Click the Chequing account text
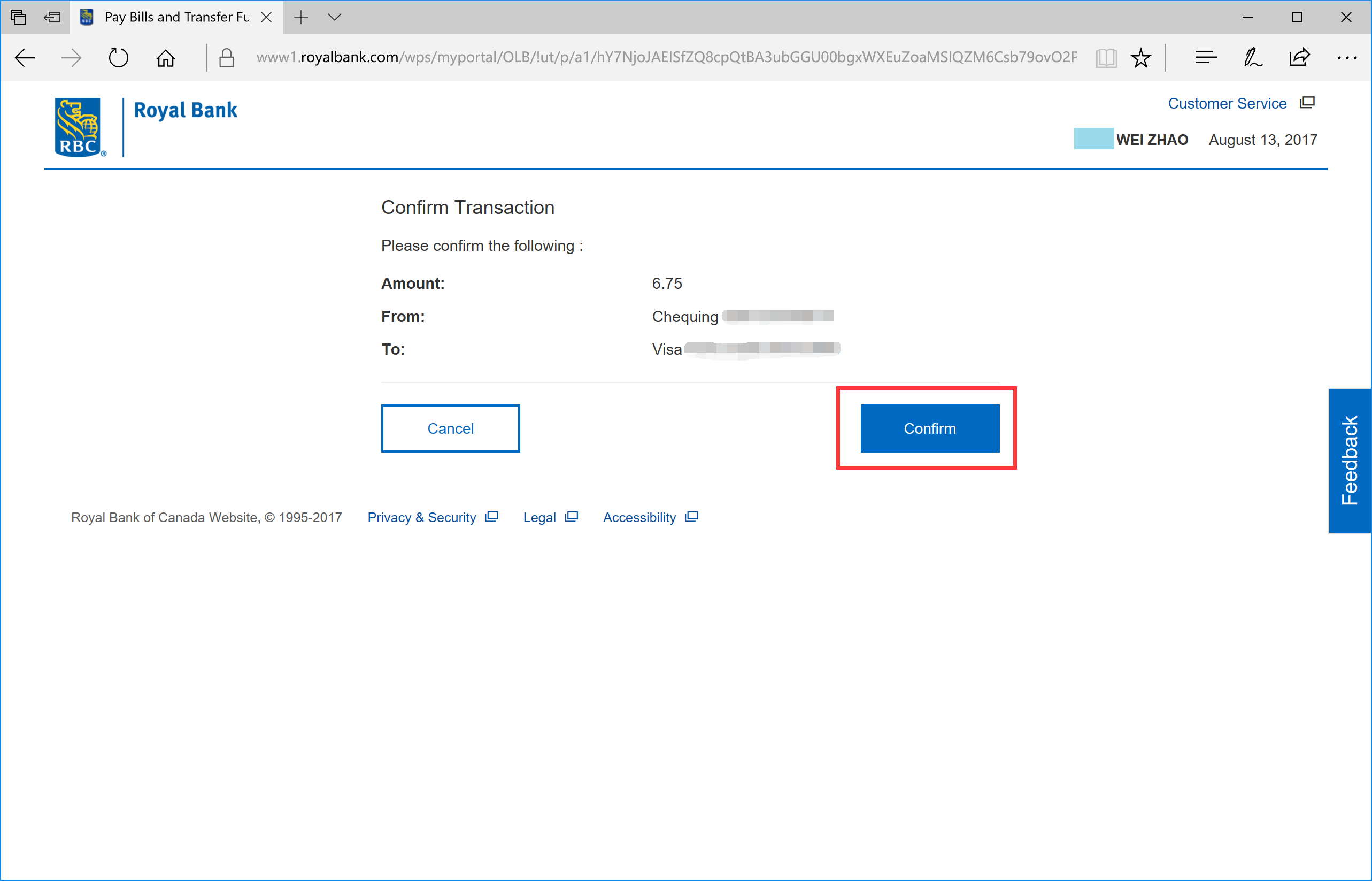 (x=685, y=317)
